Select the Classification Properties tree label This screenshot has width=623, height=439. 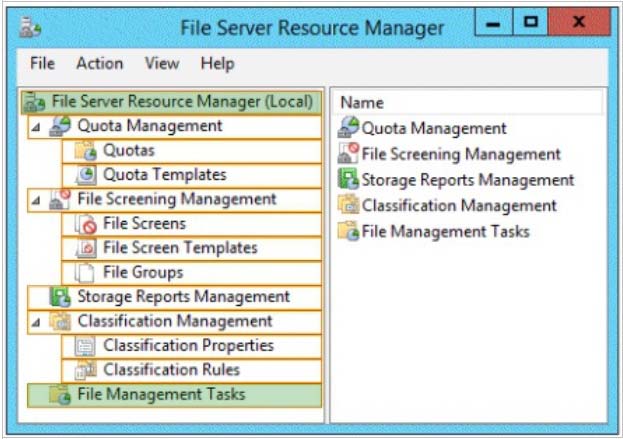tap(188, 346)
